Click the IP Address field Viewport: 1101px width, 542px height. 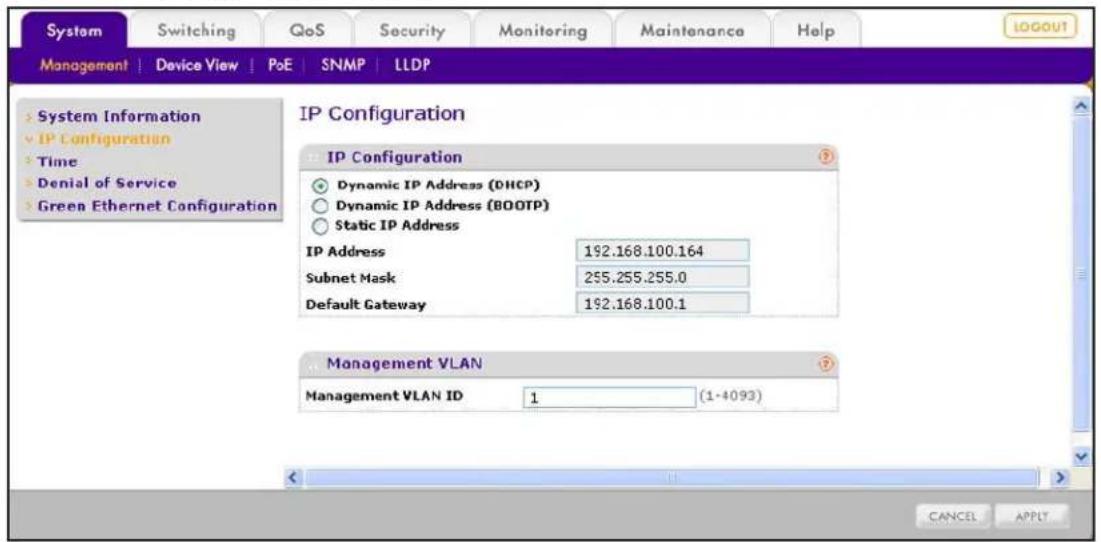tap(662, 251)
